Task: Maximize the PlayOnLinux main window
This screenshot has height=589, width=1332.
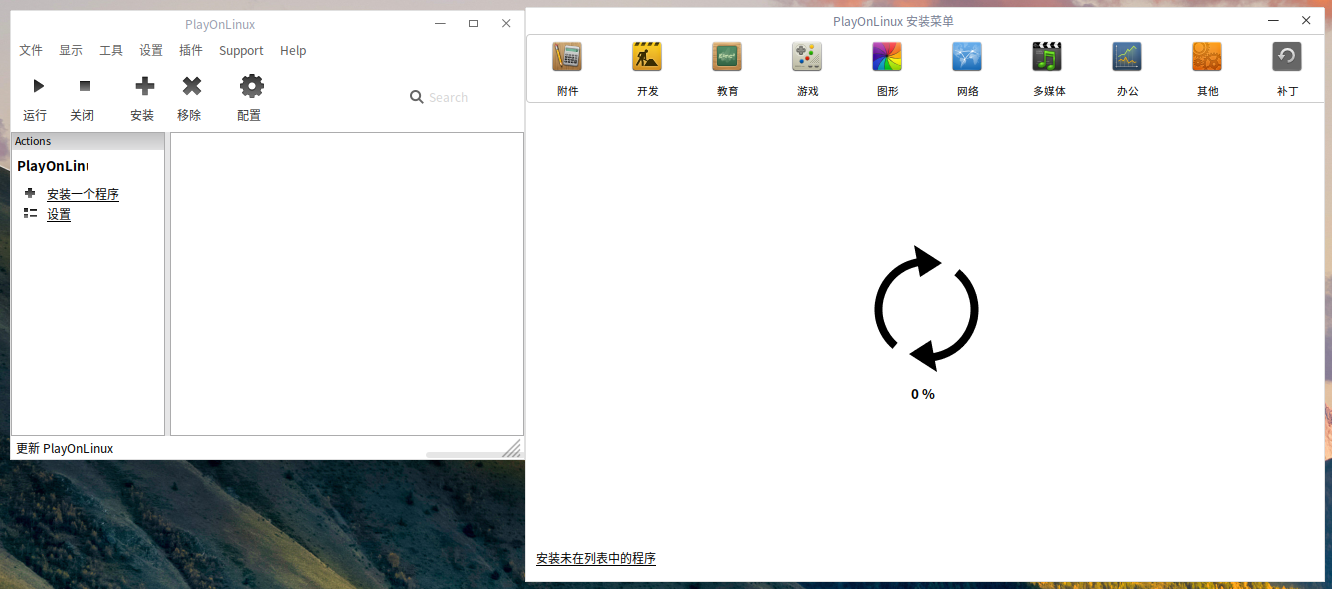Action: [x=474, y=23]
